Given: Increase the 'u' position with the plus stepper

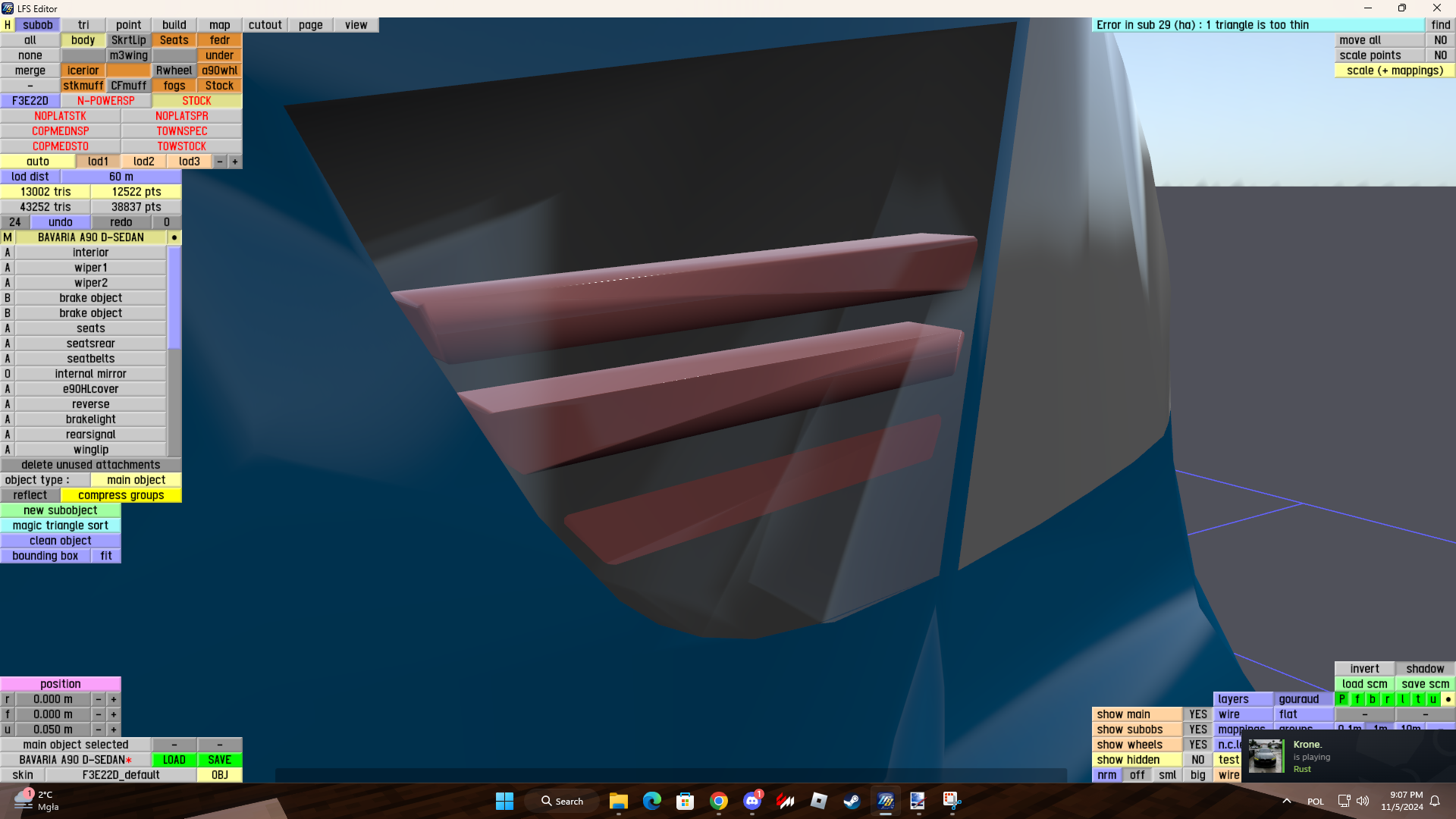Looking at the screenshot, I should click(114, 730).
